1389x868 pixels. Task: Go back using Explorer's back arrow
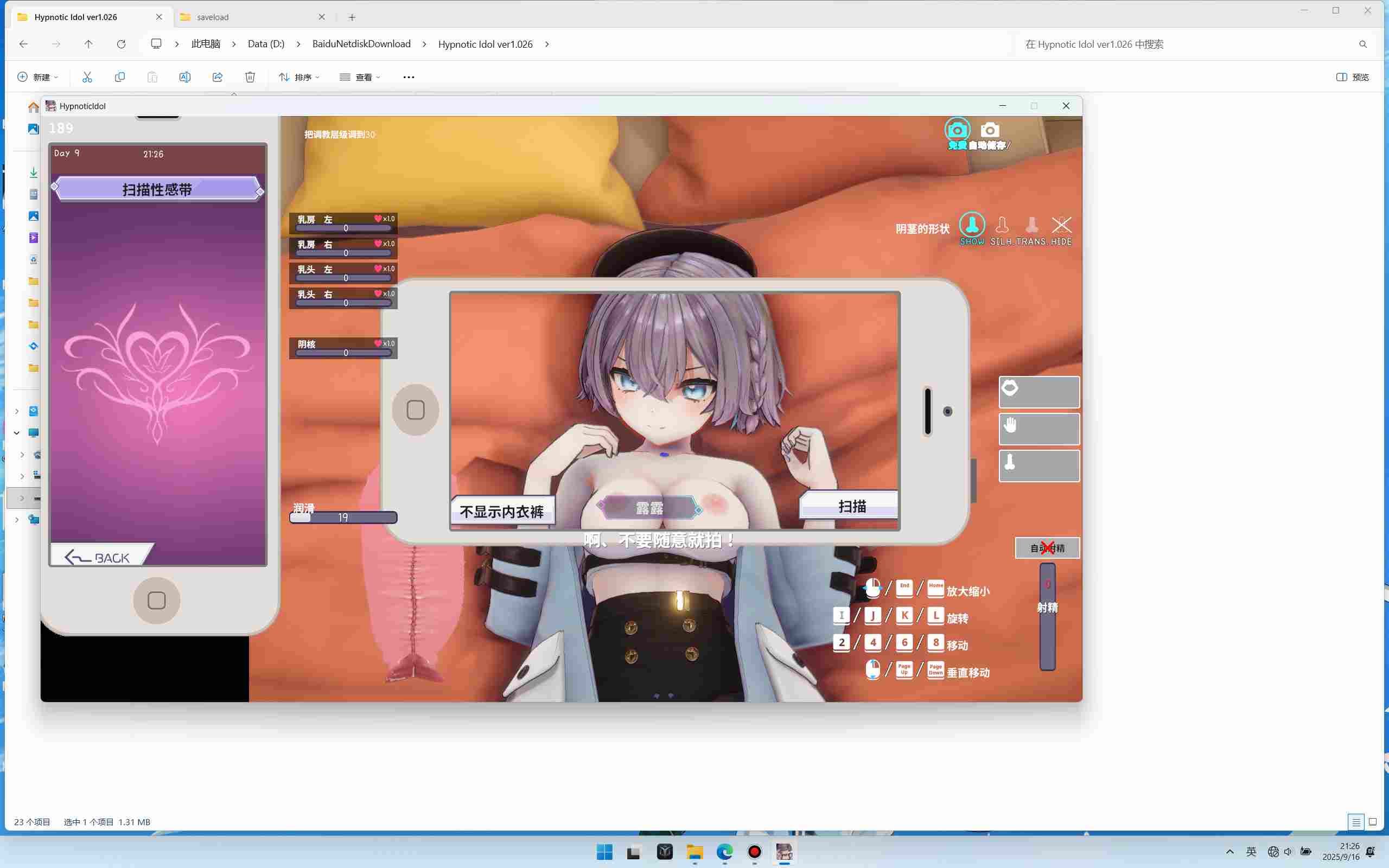click(23, 44)
